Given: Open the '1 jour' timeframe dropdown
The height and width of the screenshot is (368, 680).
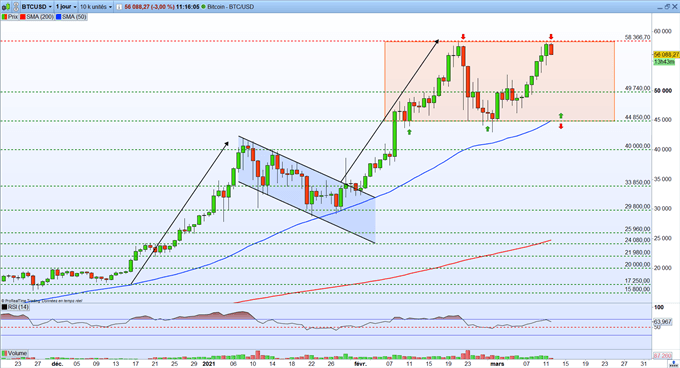Looking at the screenshot, I should [66, 7].
